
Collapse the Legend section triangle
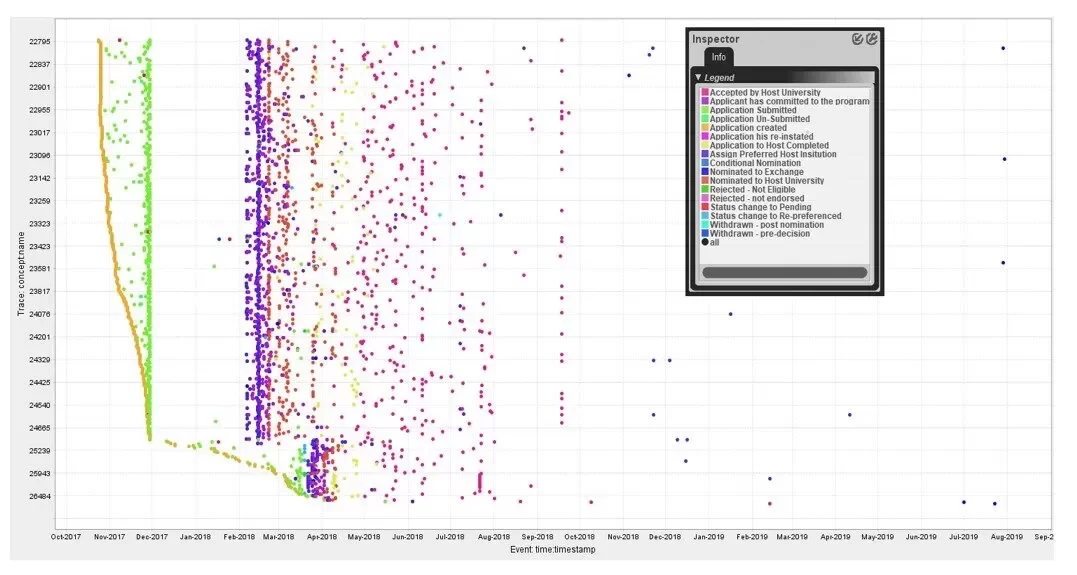click(697, 77)
